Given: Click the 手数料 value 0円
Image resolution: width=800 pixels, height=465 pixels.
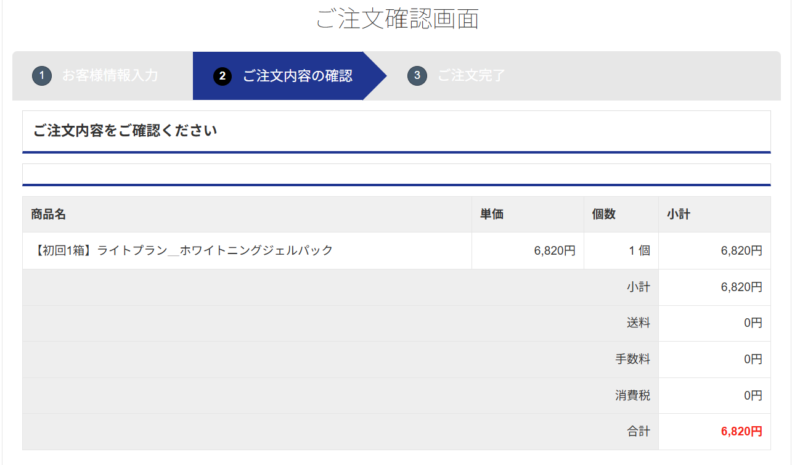Looking at the screenshot, I should (753, 359).
